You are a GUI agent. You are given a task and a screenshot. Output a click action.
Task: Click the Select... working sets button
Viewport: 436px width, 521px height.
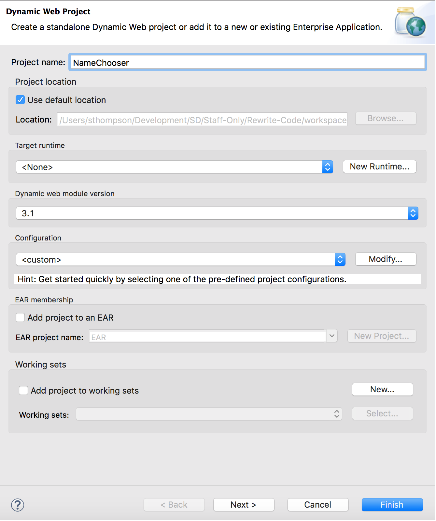382,414
